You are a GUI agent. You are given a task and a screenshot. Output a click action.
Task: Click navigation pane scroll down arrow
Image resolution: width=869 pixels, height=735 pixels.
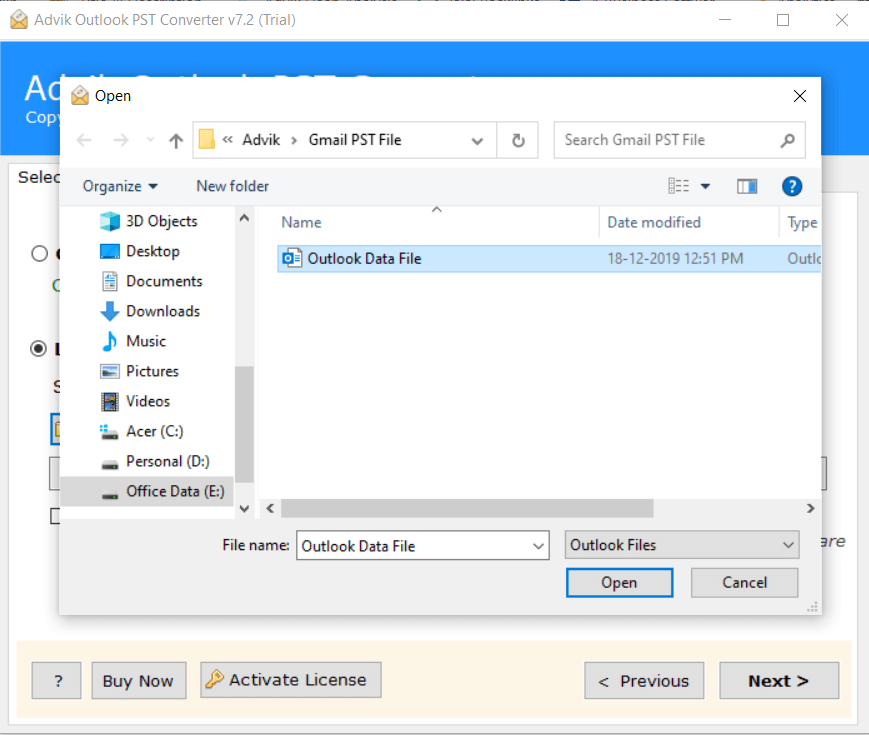click(244, 508)
